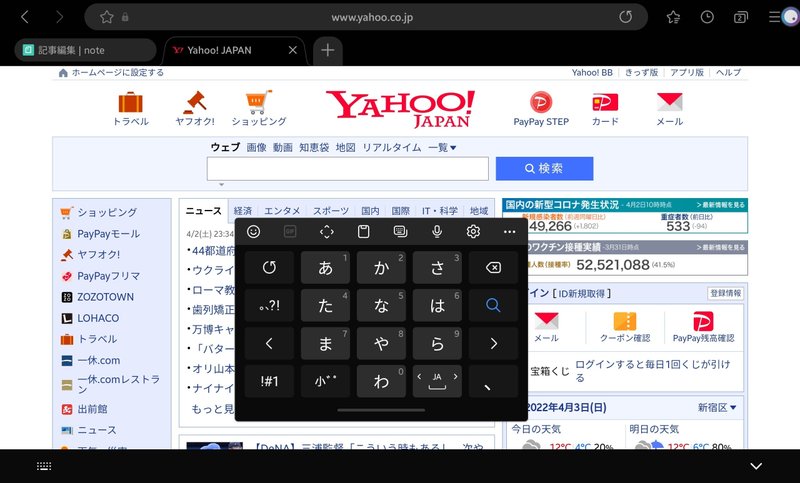This screenshot has height=483, width=800.
Task: Open the tab manager showing 2 tabs
Action: coord(741,17)
